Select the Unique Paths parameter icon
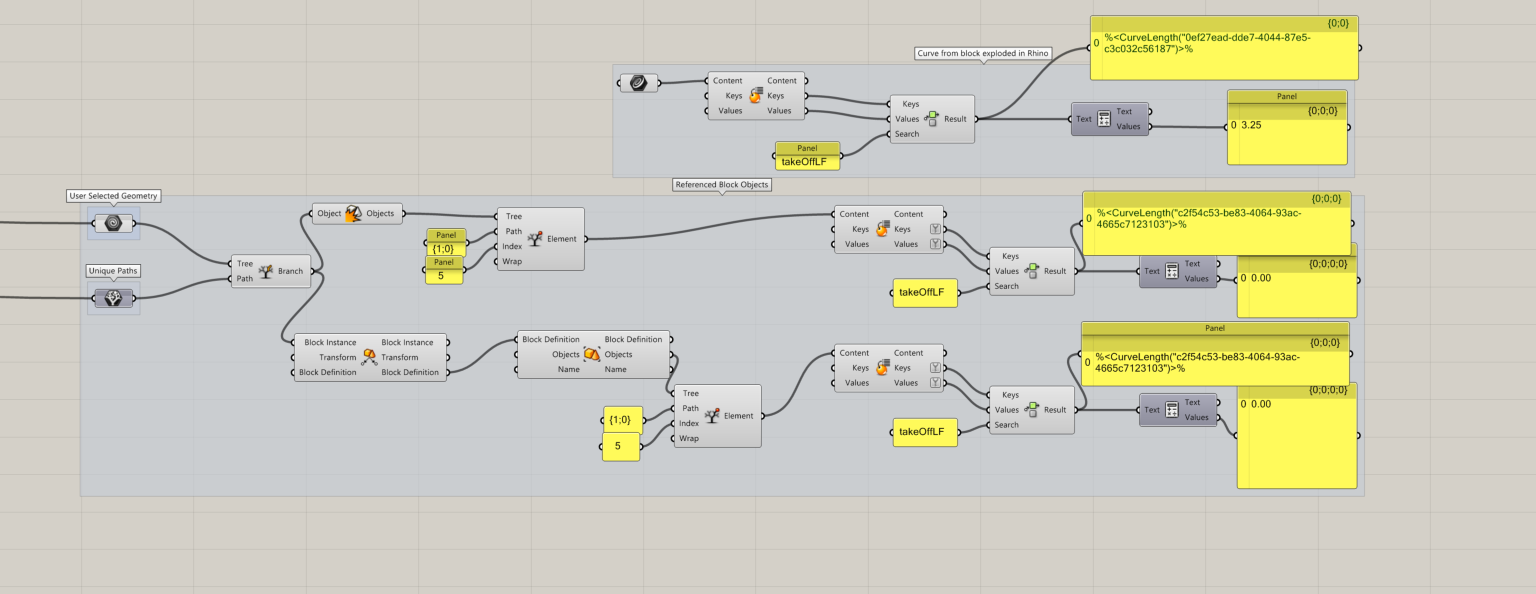The width and height of the screenshot is (1536, 594). (x=113, y=297)
